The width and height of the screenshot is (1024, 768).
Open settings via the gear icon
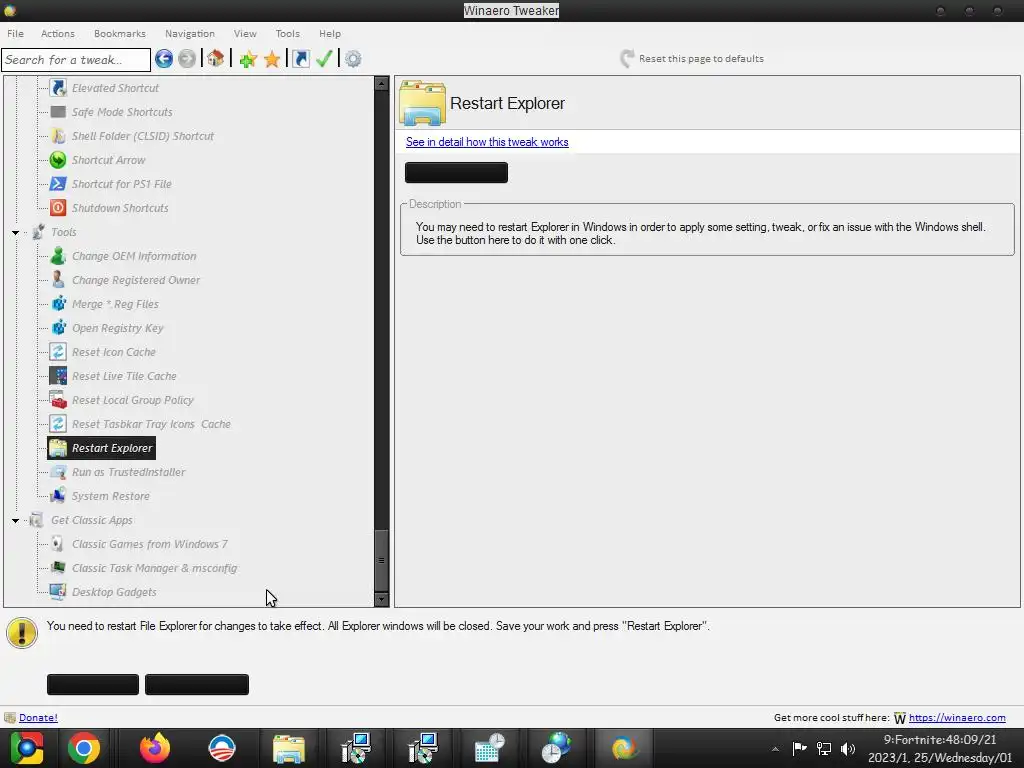(x=353, y=59)
